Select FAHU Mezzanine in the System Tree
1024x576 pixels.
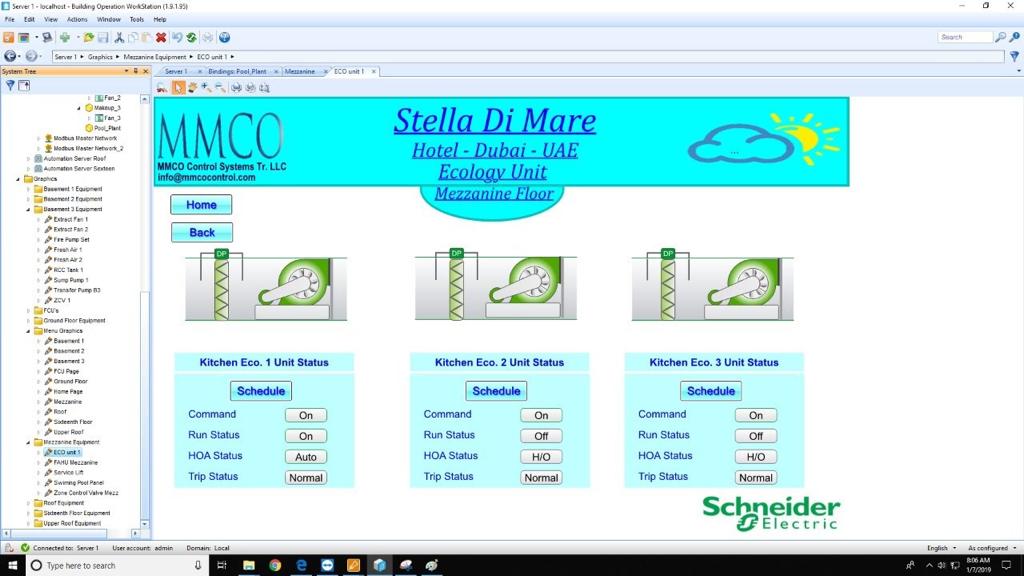[x=76, y=463]
